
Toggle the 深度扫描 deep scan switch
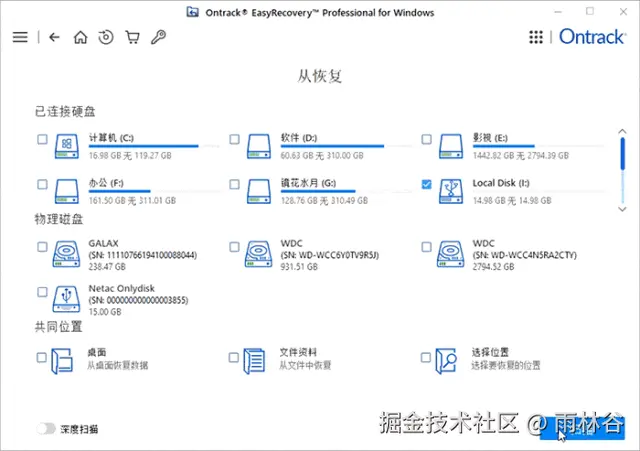pos(46,429)
